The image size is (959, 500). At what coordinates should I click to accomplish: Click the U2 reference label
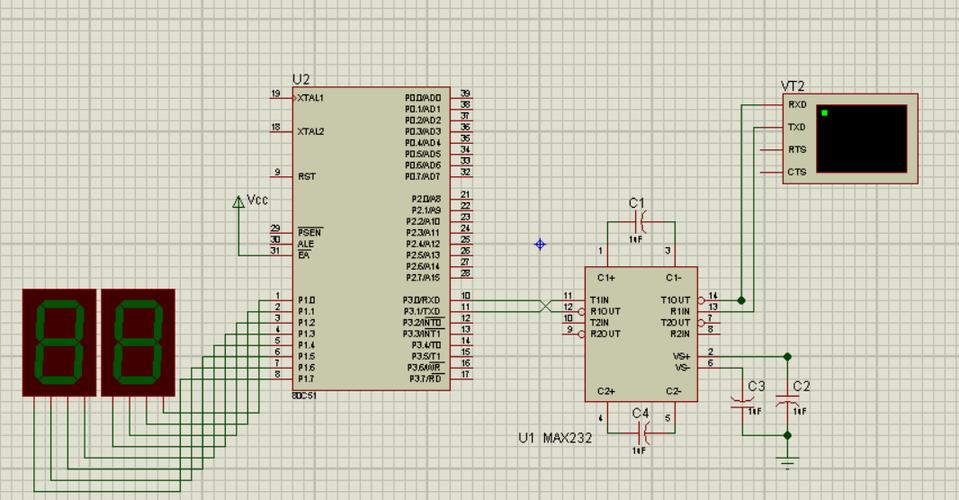pos(301,79)
